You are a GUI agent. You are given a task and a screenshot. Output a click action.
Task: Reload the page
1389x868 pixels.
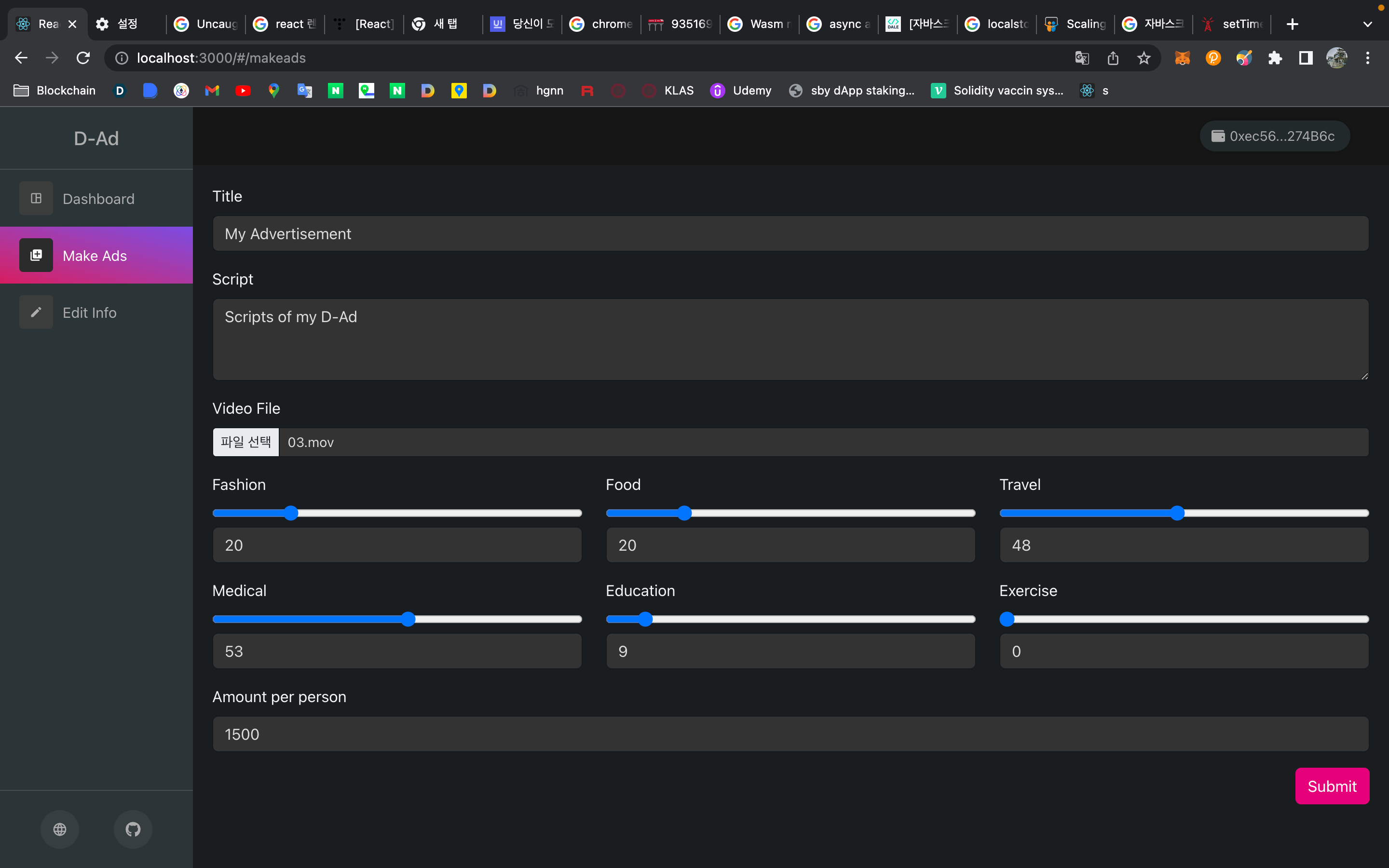[x=83, y=58]
